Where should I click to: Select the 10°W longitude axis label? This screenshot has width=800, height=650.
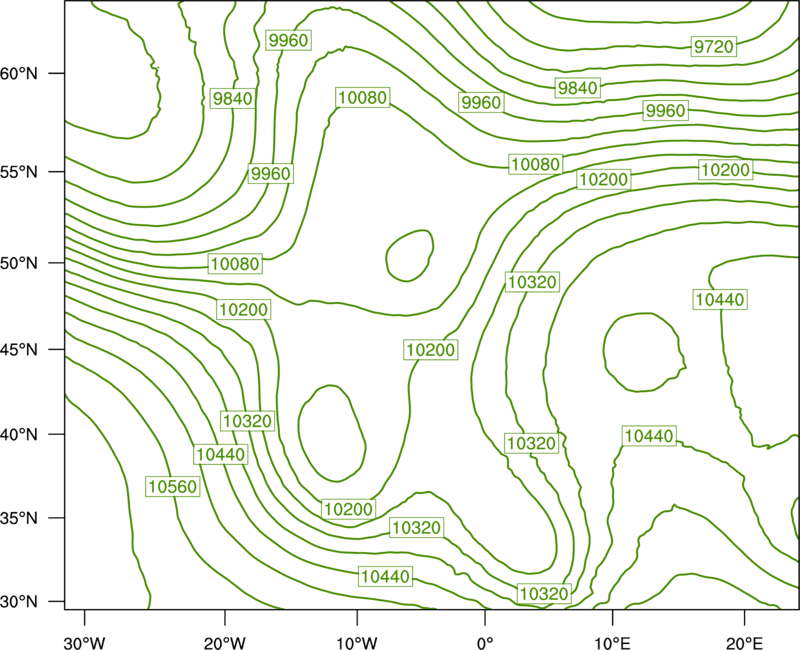357,643
